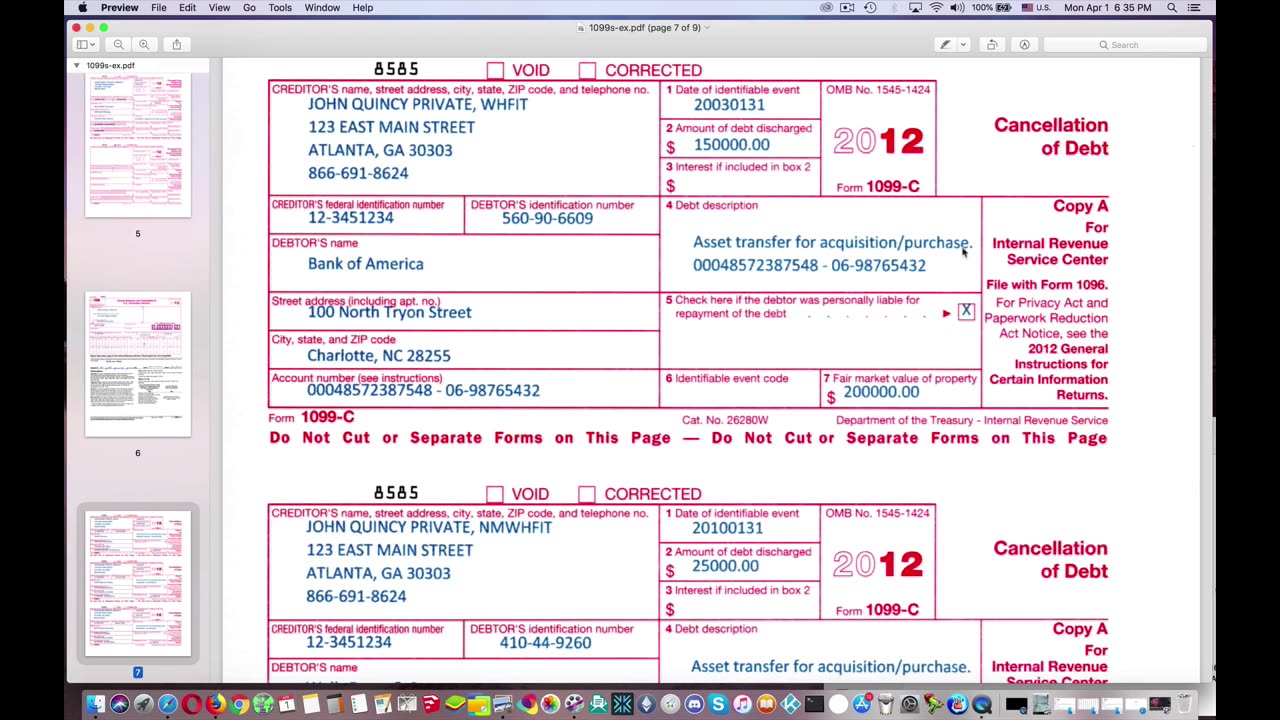Click the zoom out magnifier button

pyautogui.click(x=118, y=44)
